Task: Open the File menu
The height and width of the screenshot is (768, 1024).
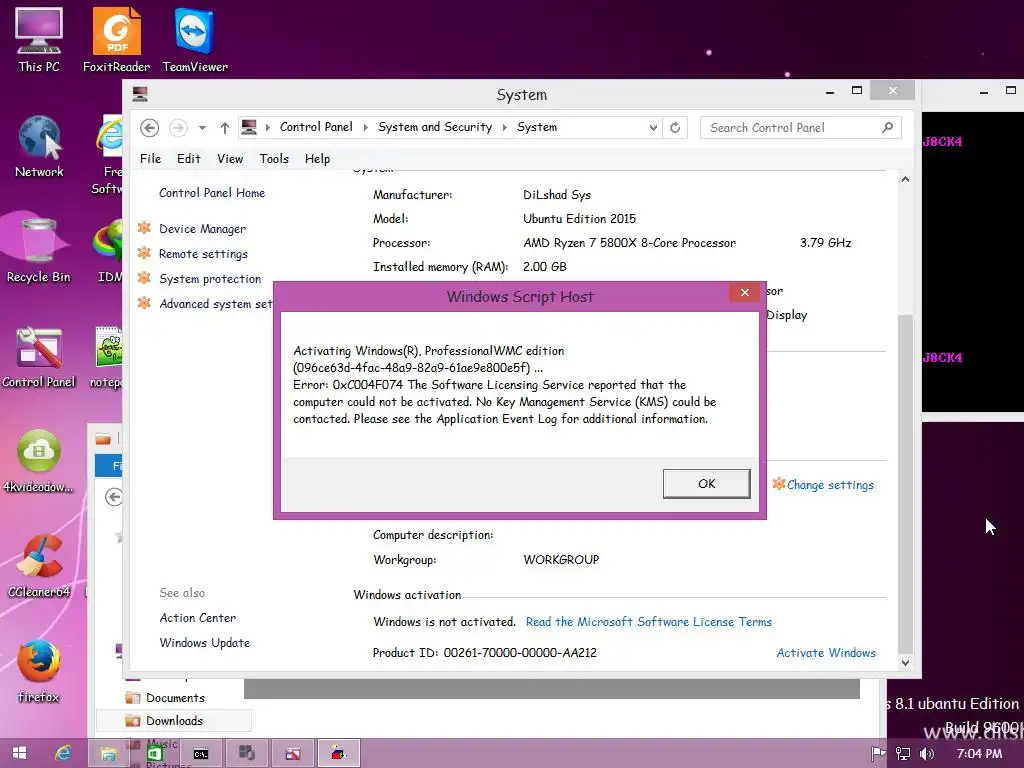Action: [150, 159]
